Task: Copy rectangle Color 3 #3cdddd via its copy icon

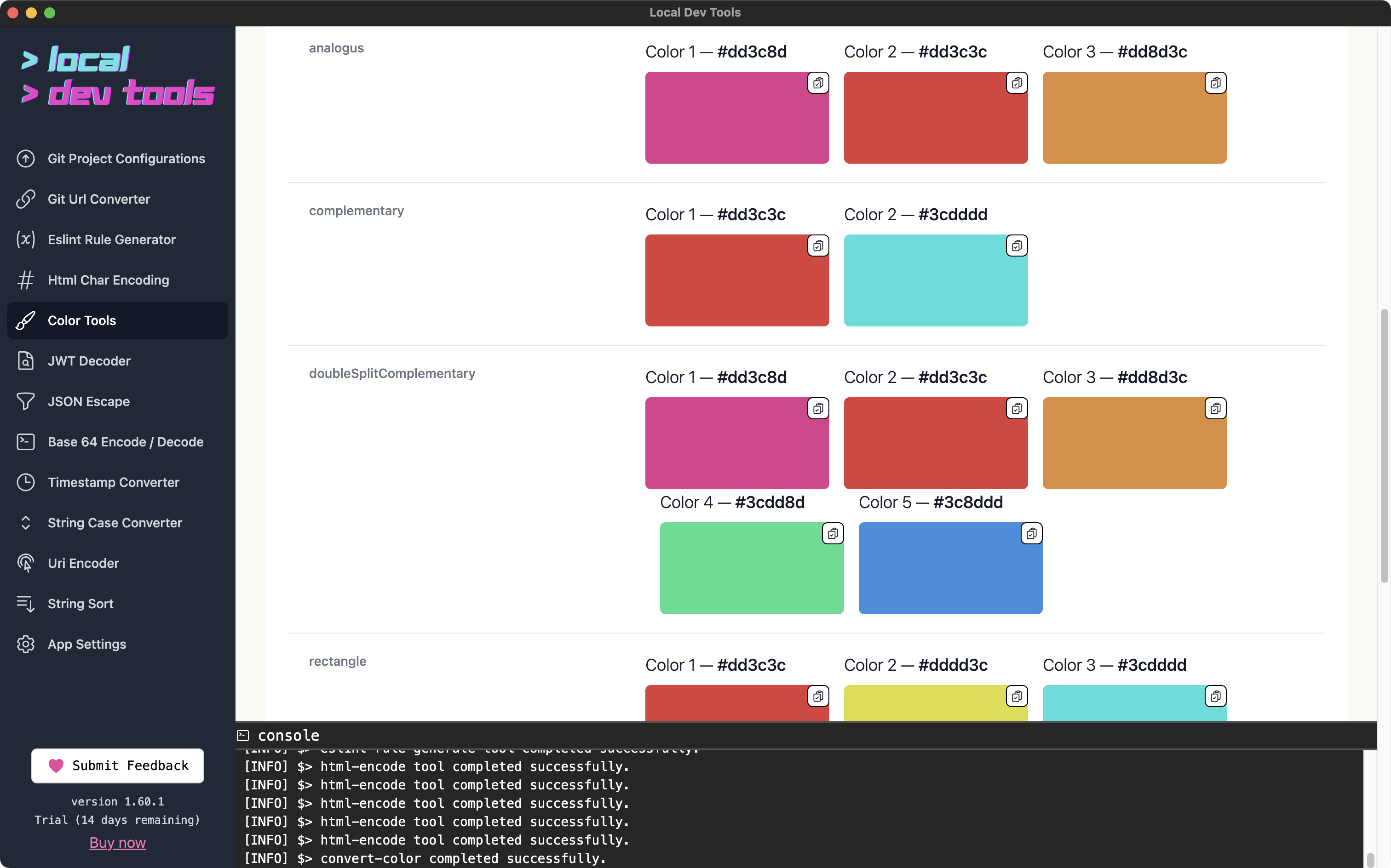Action: (x=1215, y=697)
